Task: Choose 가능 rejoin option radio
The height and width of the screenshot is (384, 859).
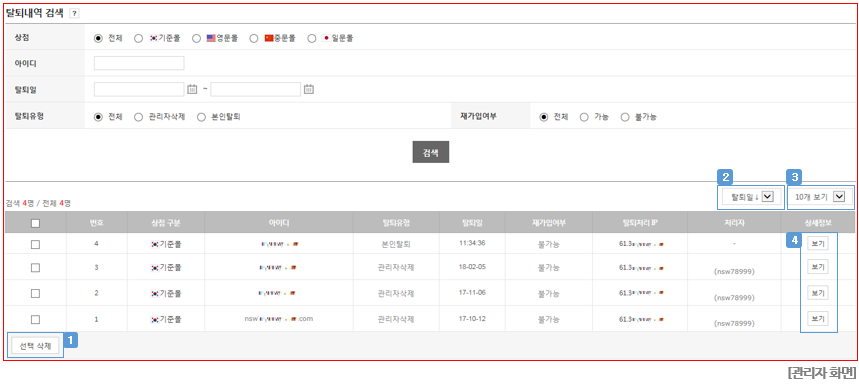Action: coord(584,117)
